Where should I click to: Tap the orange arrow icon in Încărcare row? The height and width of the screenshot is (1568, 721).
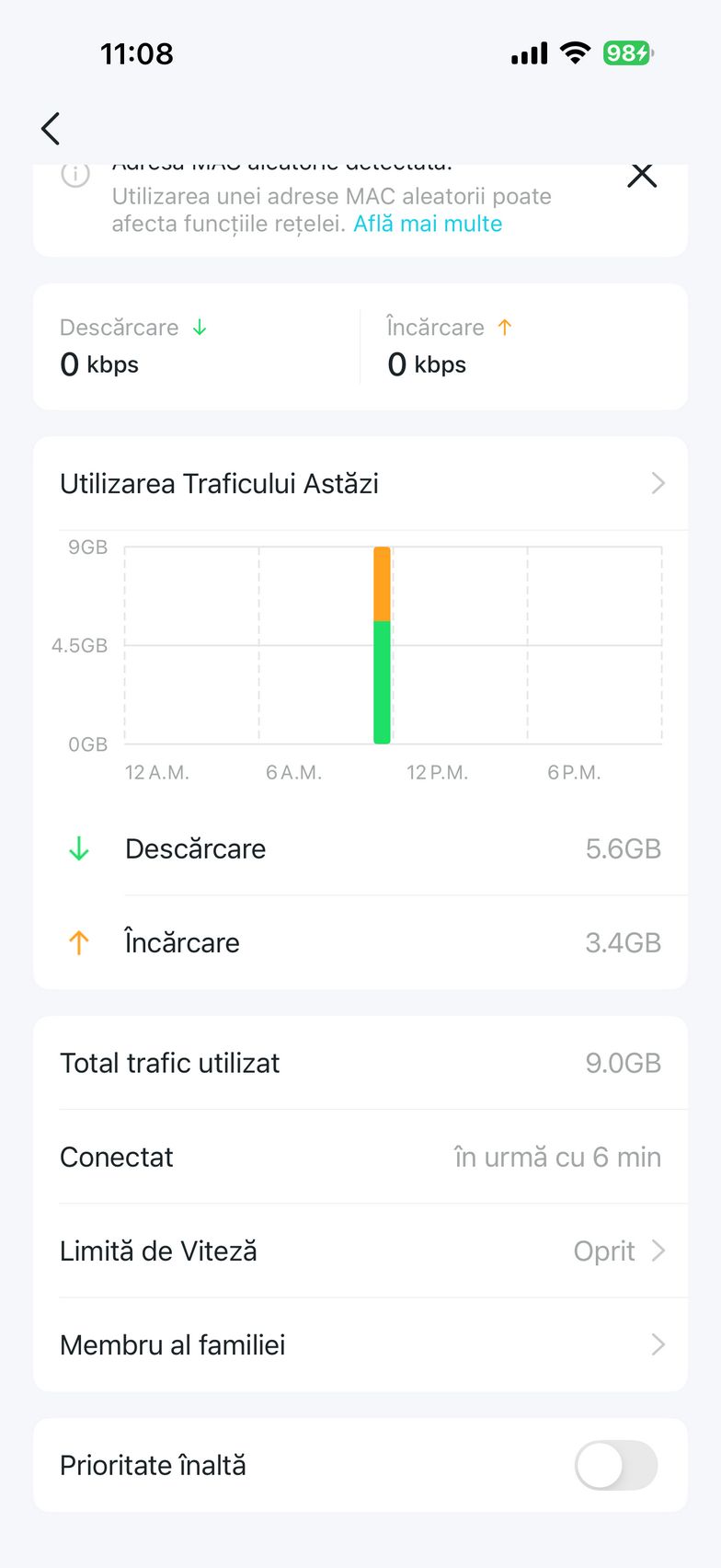pyautogui.click(x=79, y=942)
